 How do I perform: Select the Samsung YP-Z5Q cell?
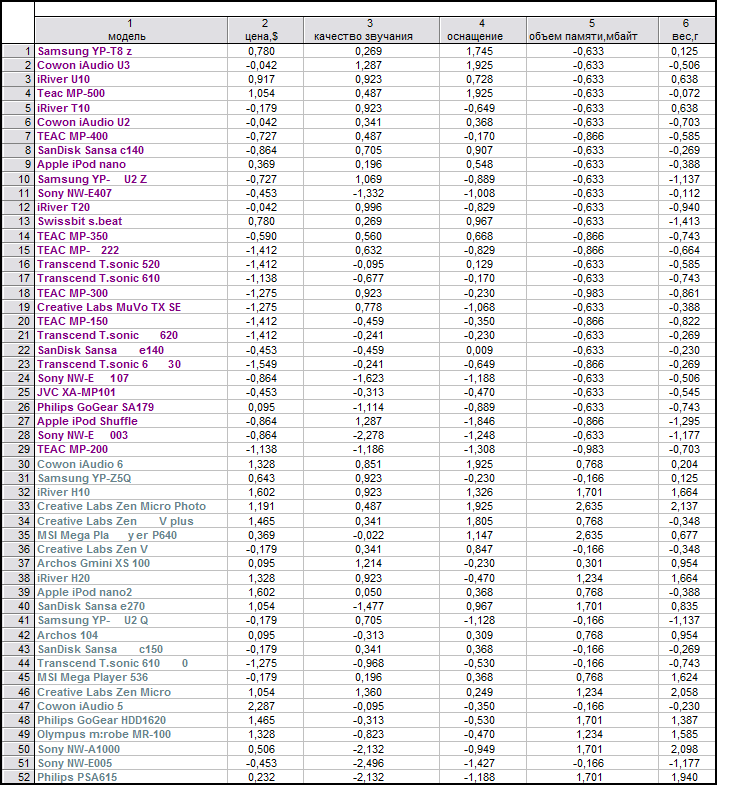[x=131, y=479]
